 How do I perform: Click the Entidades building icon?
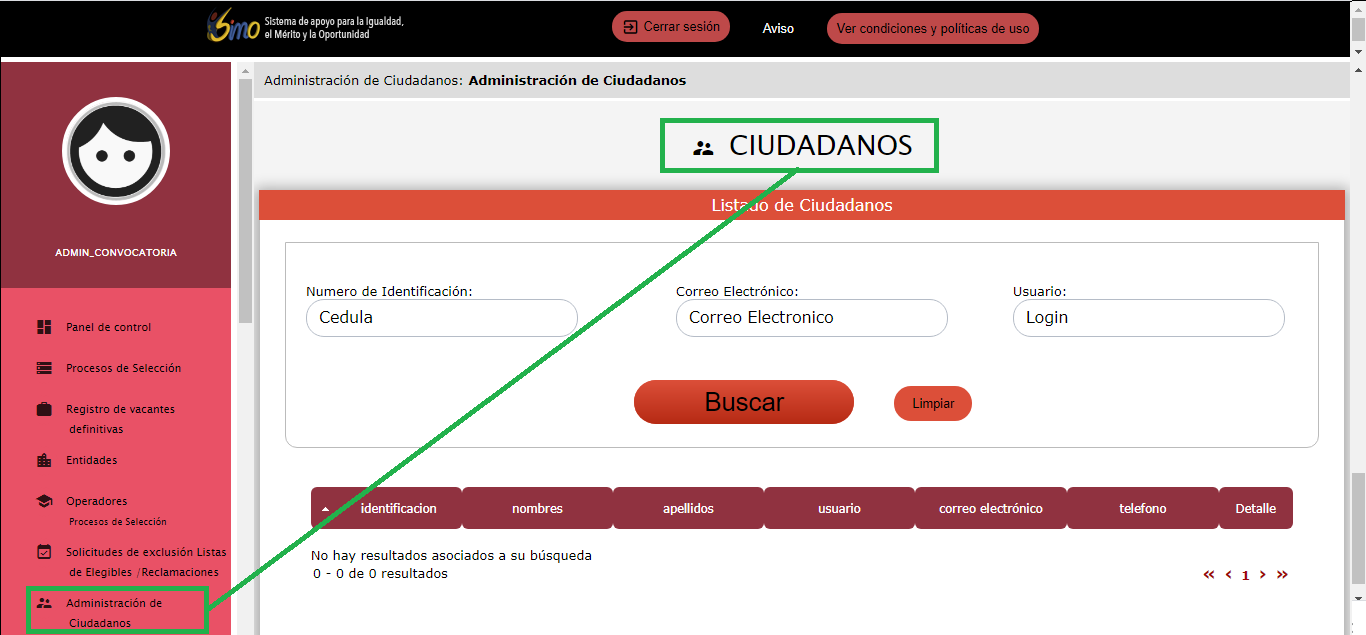[x=44, y=460]
